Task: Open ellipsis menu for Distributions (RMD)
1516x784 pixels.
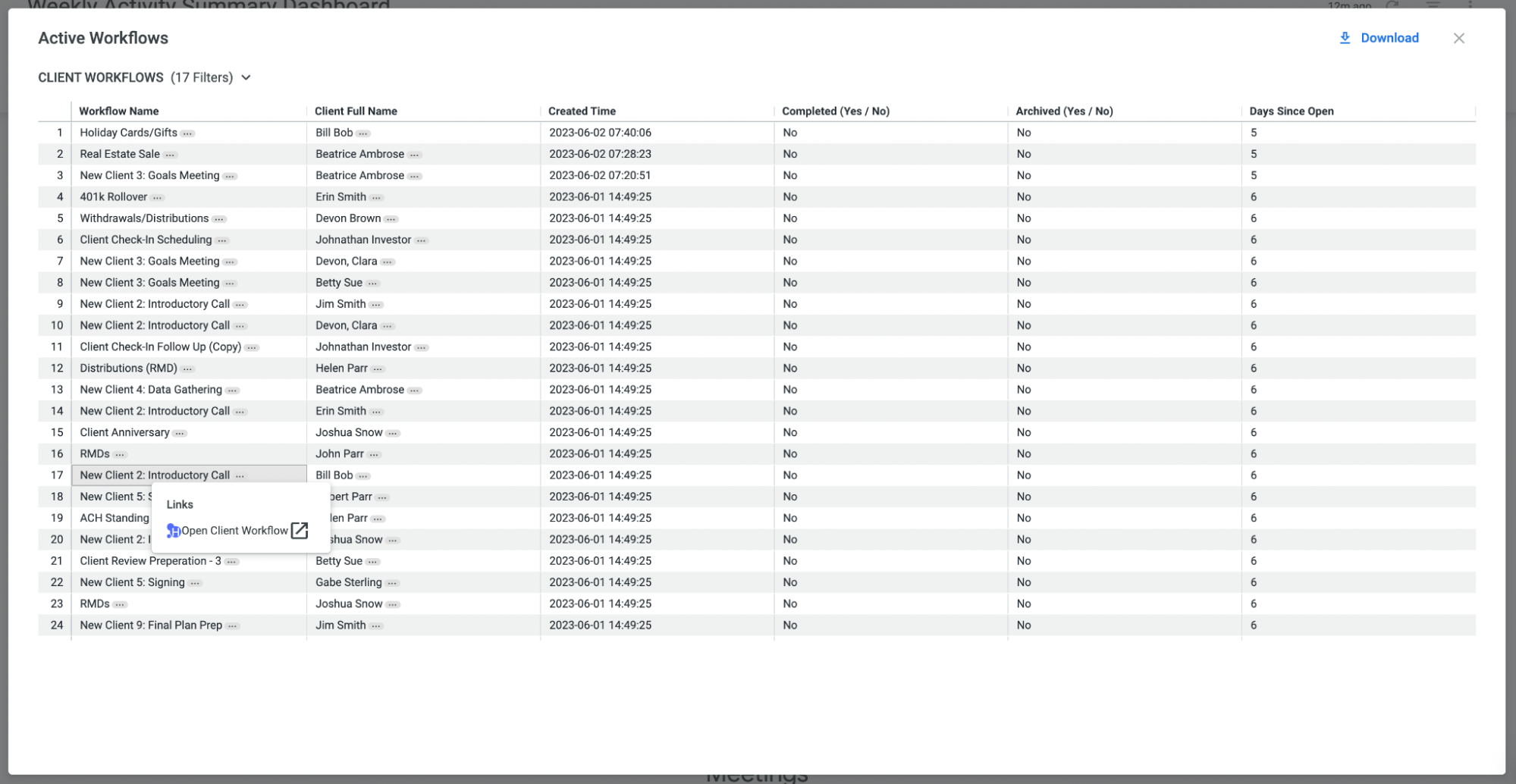Action: [187, 368]
